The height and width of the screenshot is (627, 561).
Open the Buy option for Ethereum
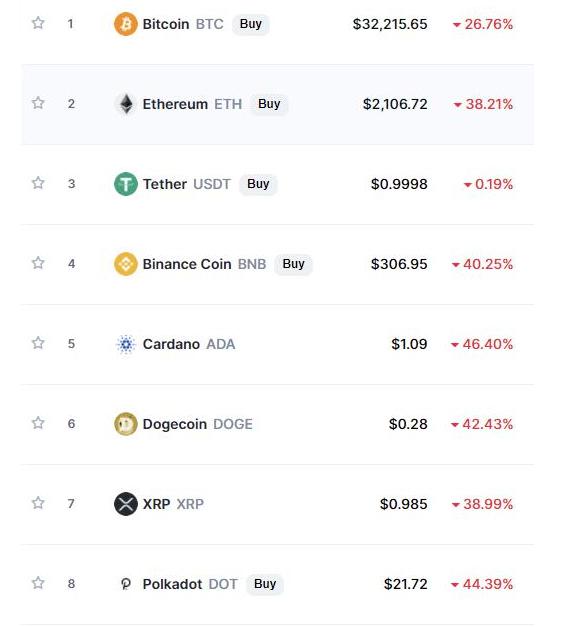click(269, 104)
